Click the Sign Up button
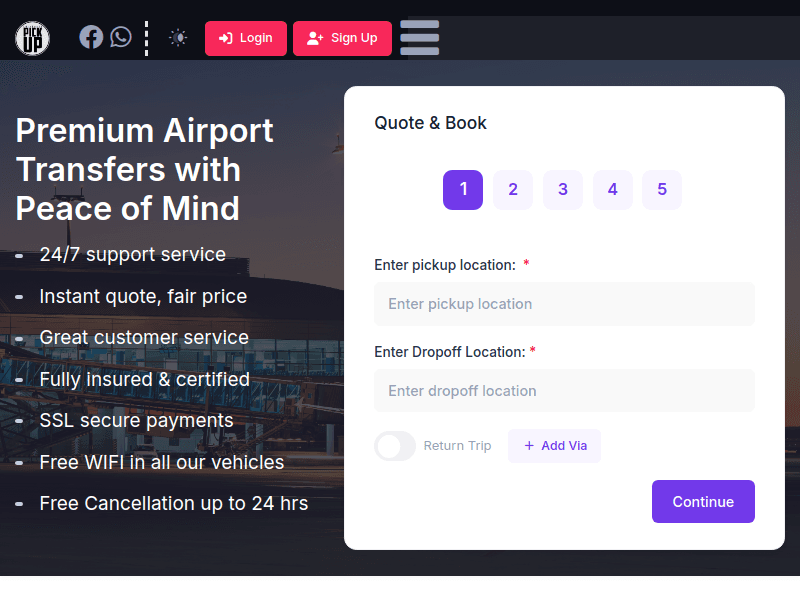 pyautogui.click(x=342, y=38)
